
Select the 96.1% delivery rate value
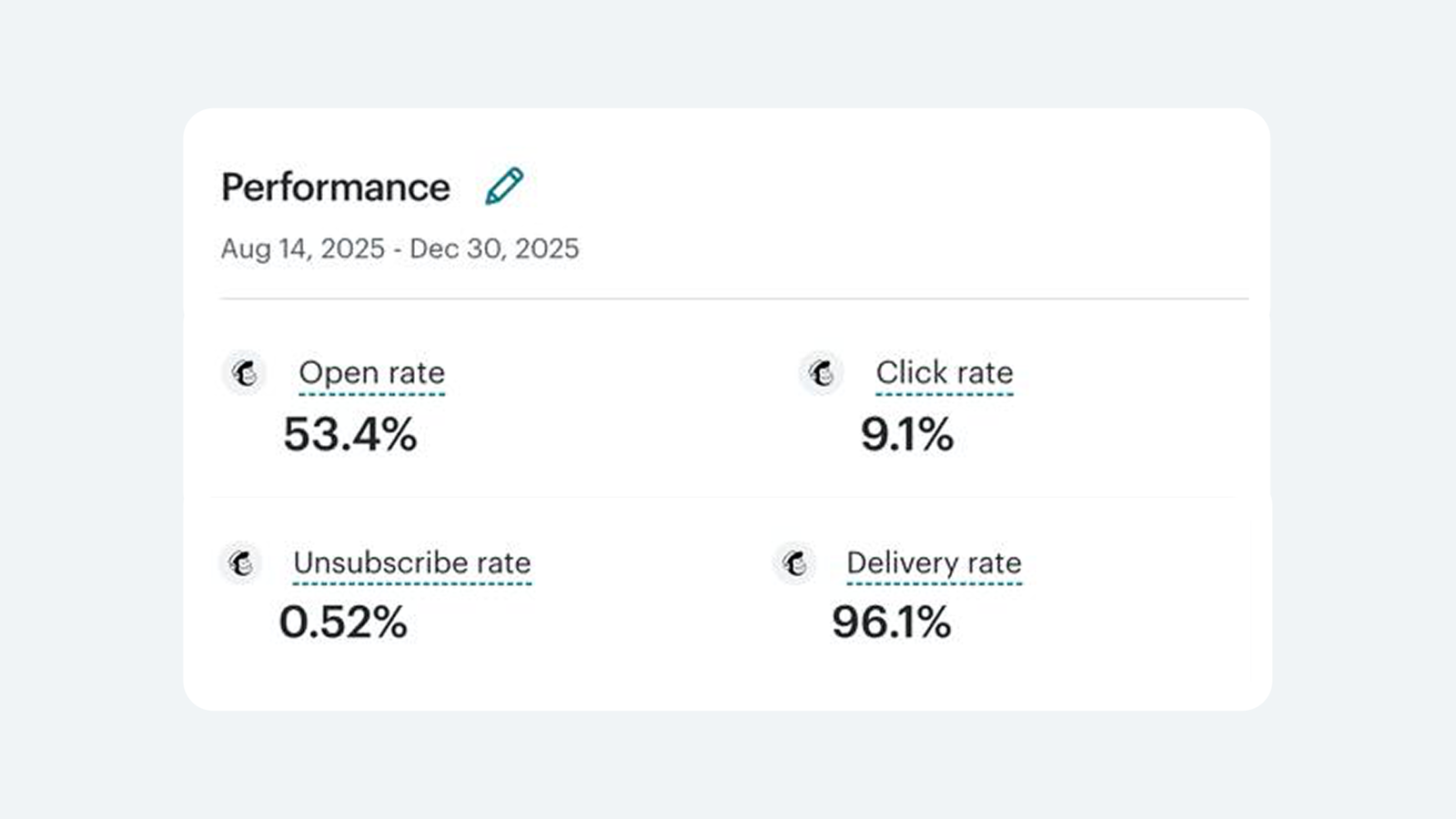coord(891,623)
